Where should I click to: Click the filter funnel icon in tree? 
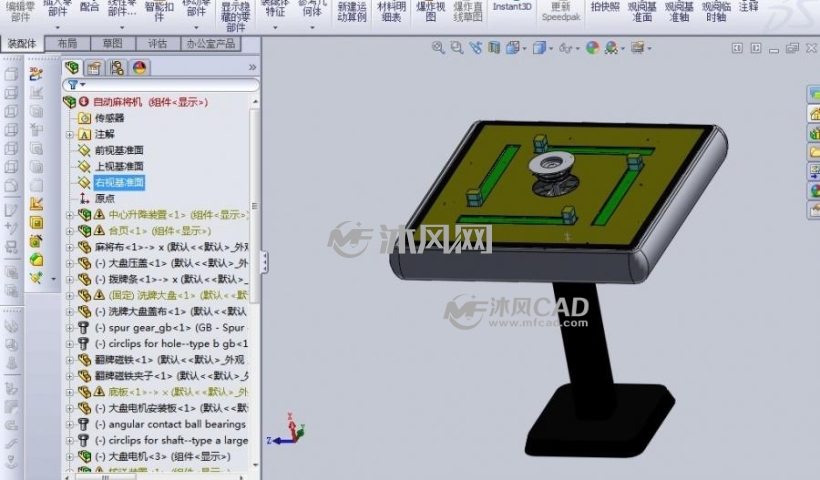[73, 85]
